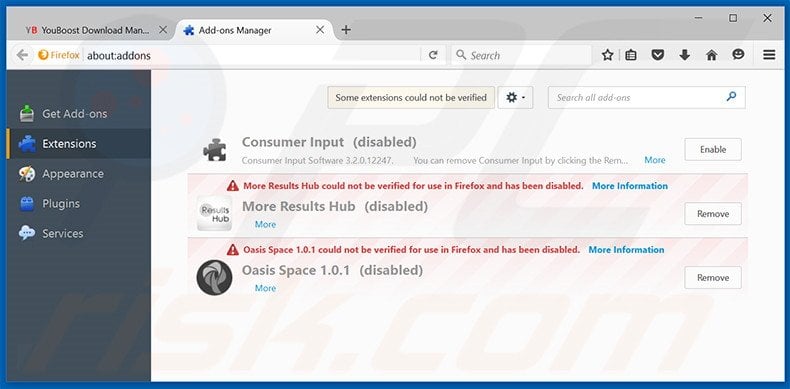Click the More Results Hub extension title
Viewport: 790px width, 389px height.
298,206
